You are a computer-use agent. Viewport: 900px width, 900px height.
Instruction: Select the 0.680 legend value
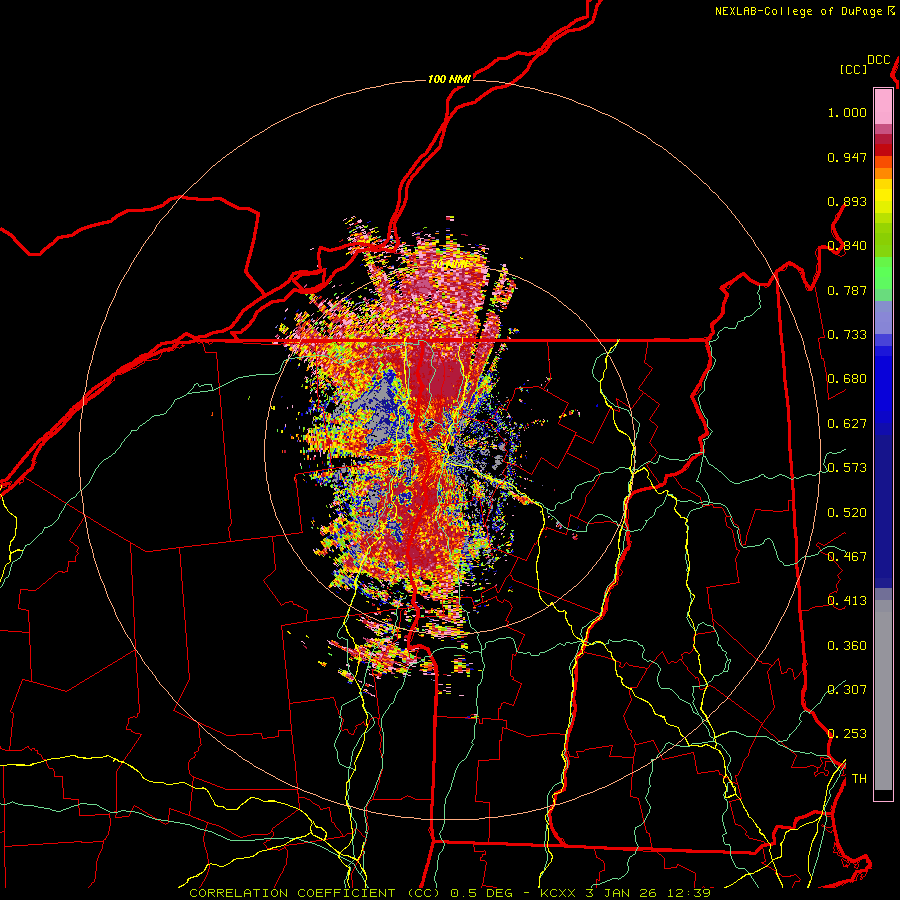tap(847, 379)
